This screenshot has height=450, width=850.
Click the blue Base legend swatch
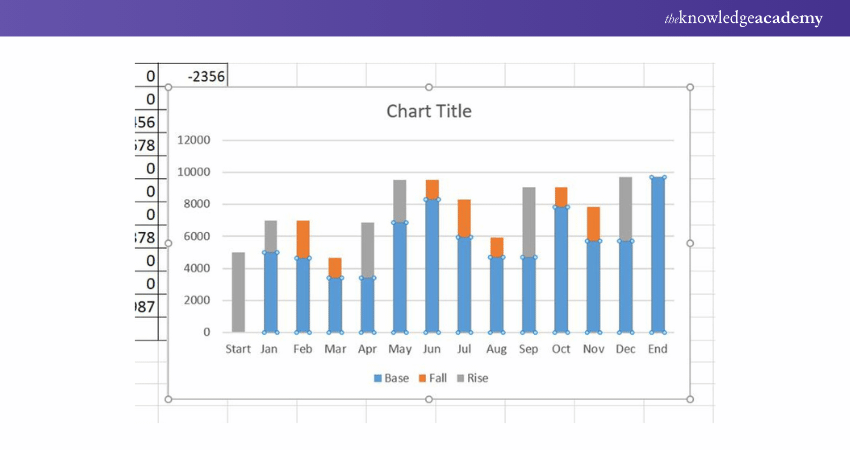tap(378, 378)
